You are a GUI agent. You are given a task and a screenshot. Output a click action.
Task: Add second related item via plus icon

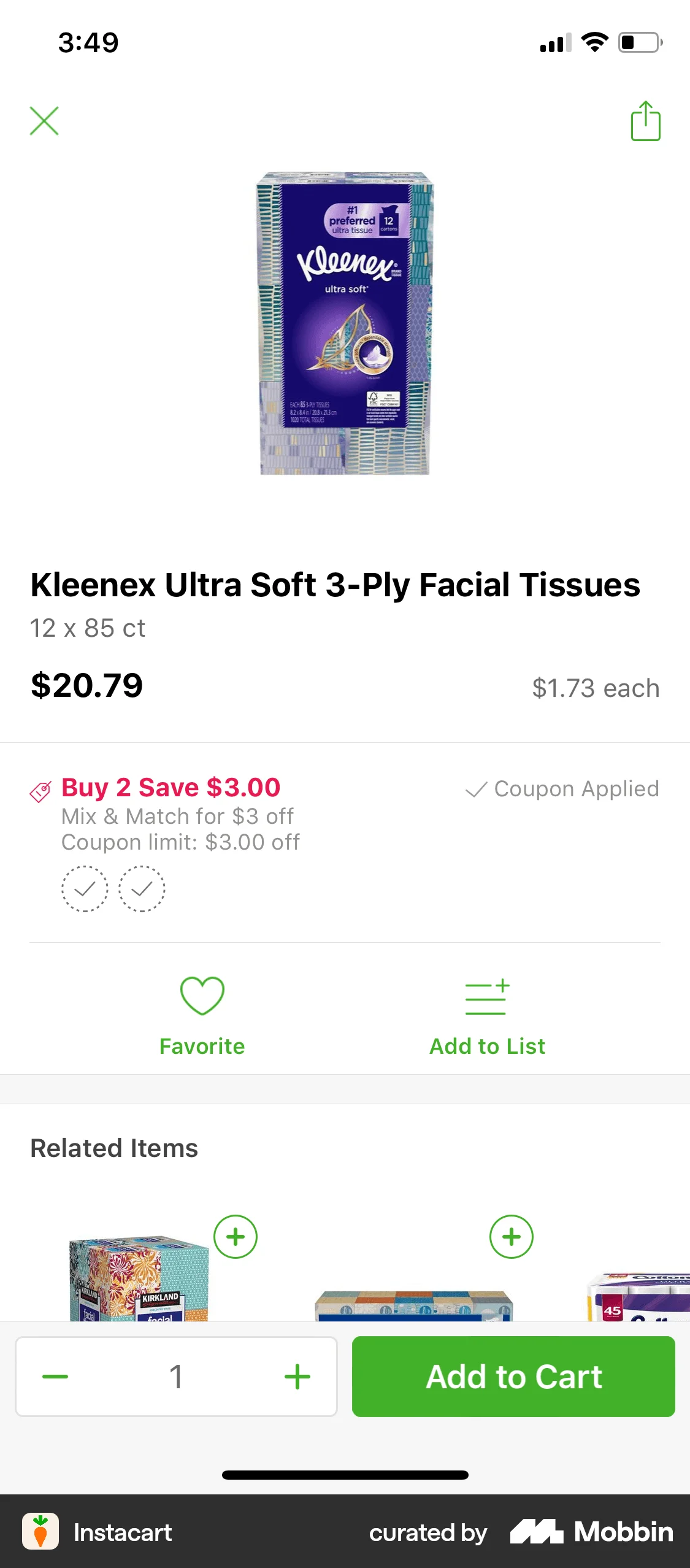click(x=512, y=1236)
